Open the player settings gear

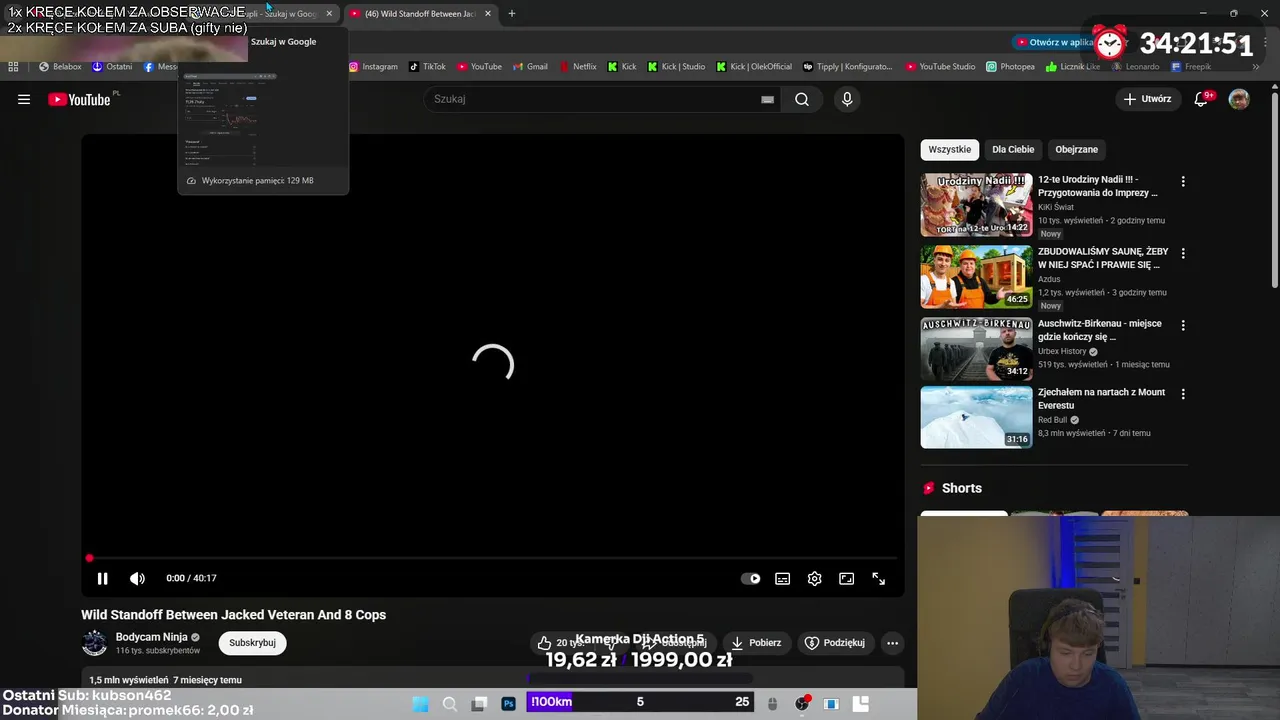tap(815, 578)
